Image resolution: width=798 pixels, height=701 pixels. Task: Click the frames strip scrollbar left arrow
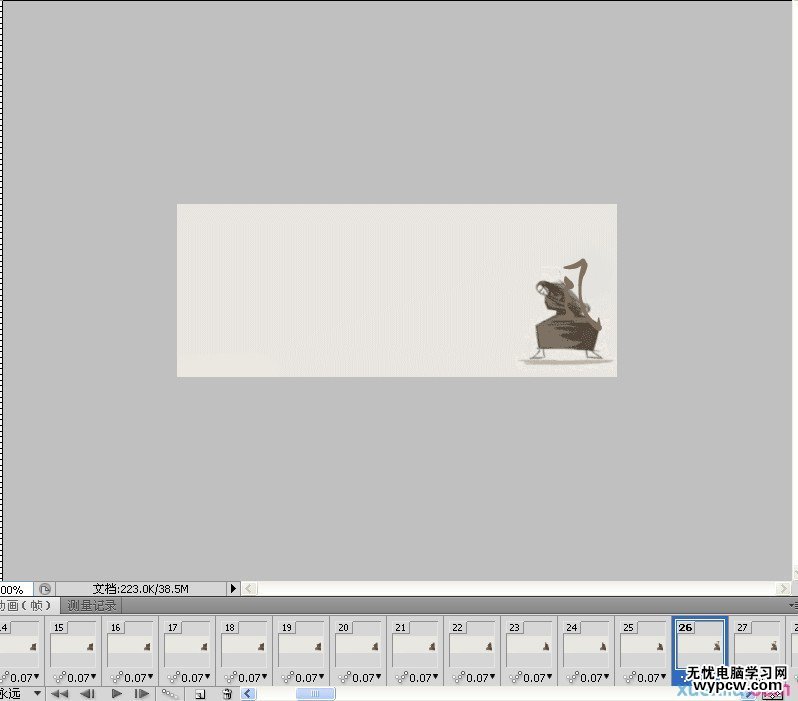[248, 693]
